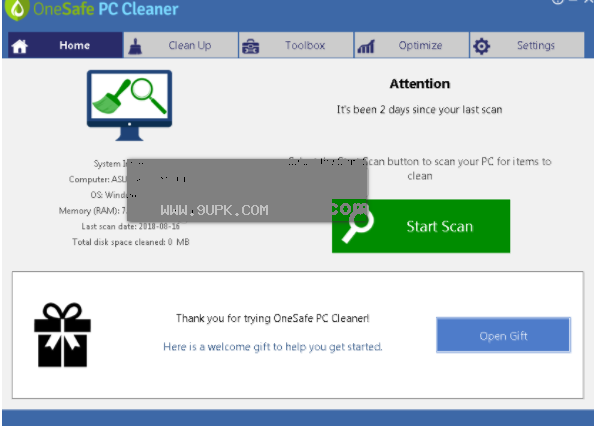Viewport: 594px width, 426px height.
Task: Click the Memory (RAM) info line
Action: tap(92, 211)
